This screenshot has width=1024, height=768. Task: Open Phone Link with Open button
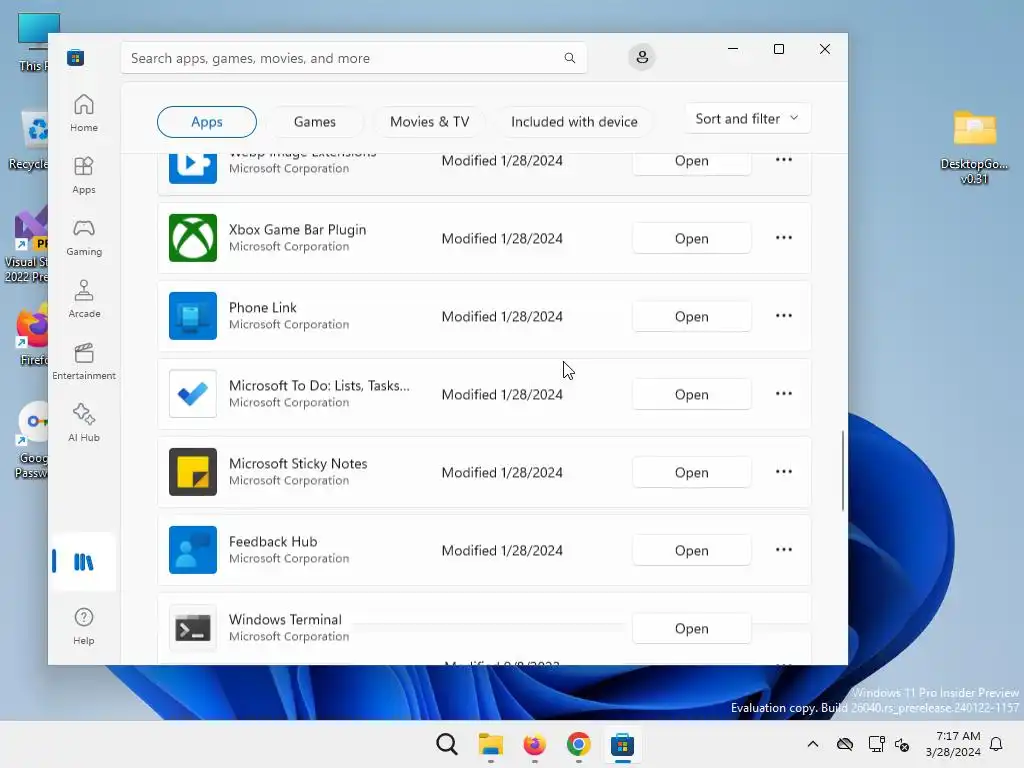click(x=692, y=316)
